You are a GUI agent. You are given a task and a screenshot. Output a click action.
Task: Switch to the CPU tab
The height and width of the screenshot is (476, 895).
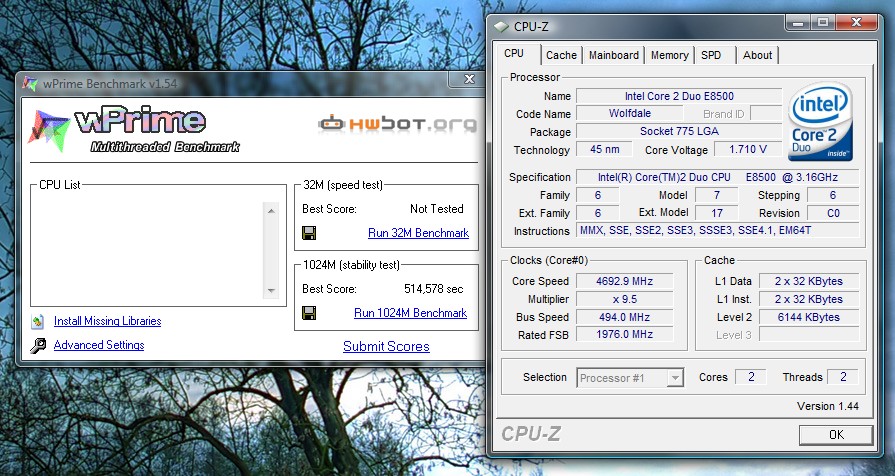coord(514,53)
